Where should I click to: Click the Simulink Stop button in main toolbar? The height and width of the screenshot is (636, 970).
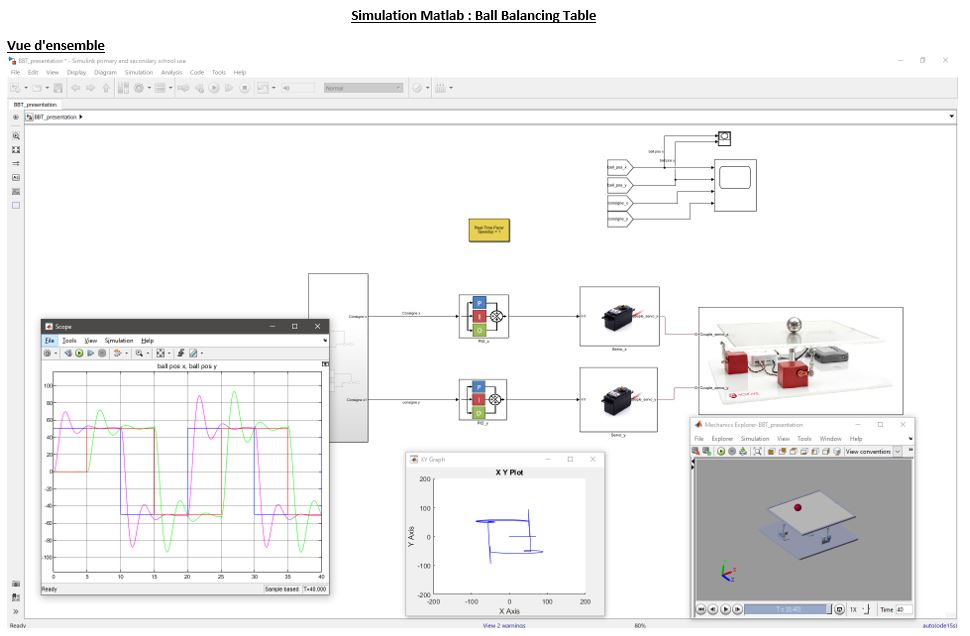pos(244,88)
